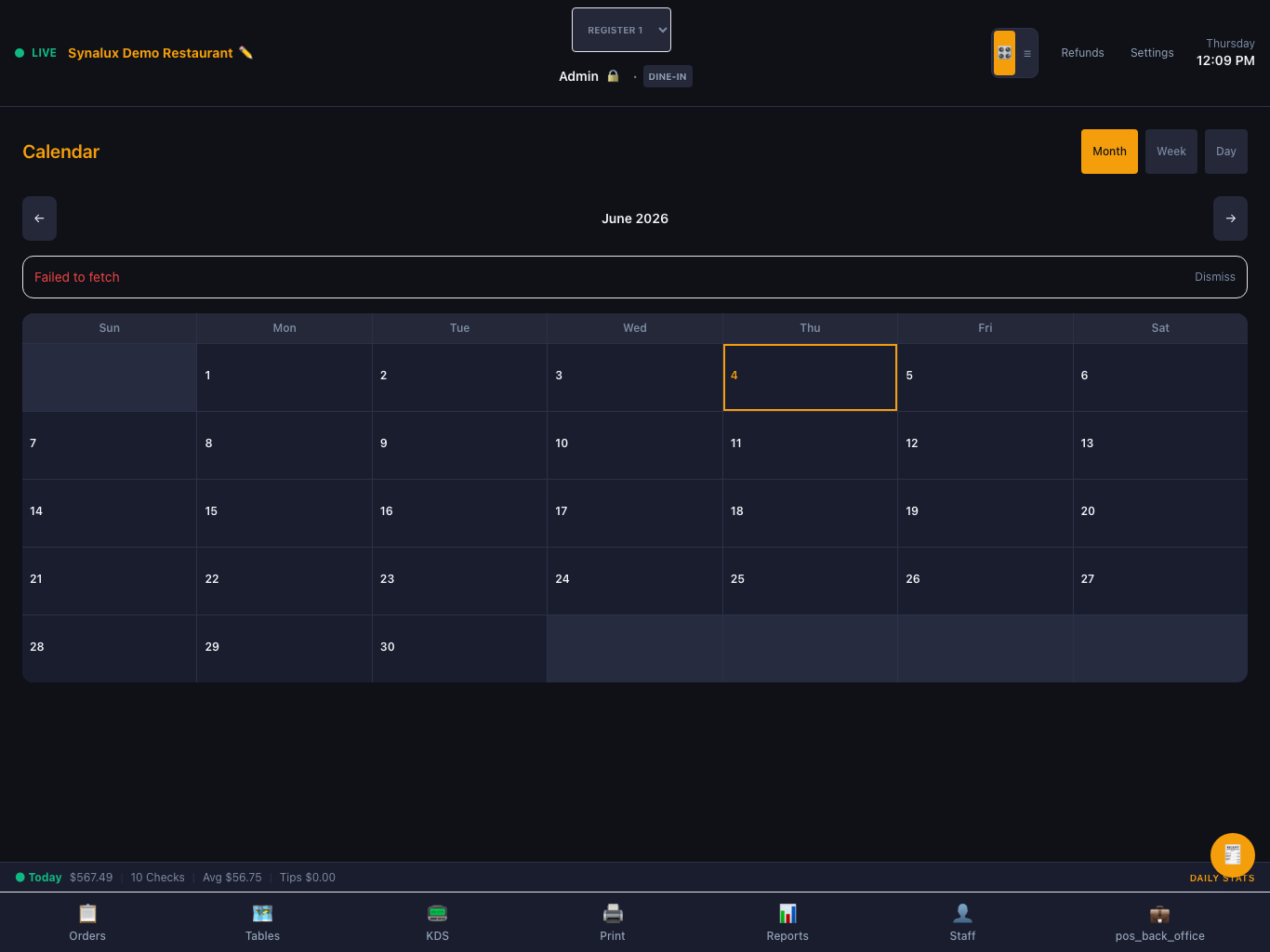Open pos_back_office briefcase icon
The image size is (1270, 952).
click(x=1159, y=914)
